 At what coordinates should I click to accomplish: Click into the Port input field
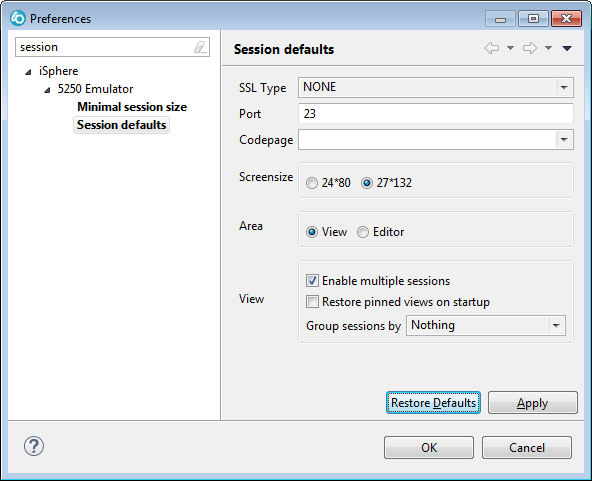point(436,114)
